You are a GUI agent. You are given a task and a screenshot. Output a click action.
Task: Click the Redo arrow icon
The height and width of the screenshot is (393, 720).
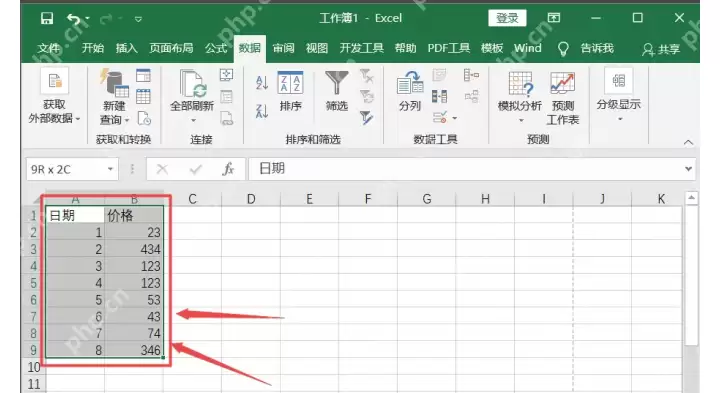(106, 19)
